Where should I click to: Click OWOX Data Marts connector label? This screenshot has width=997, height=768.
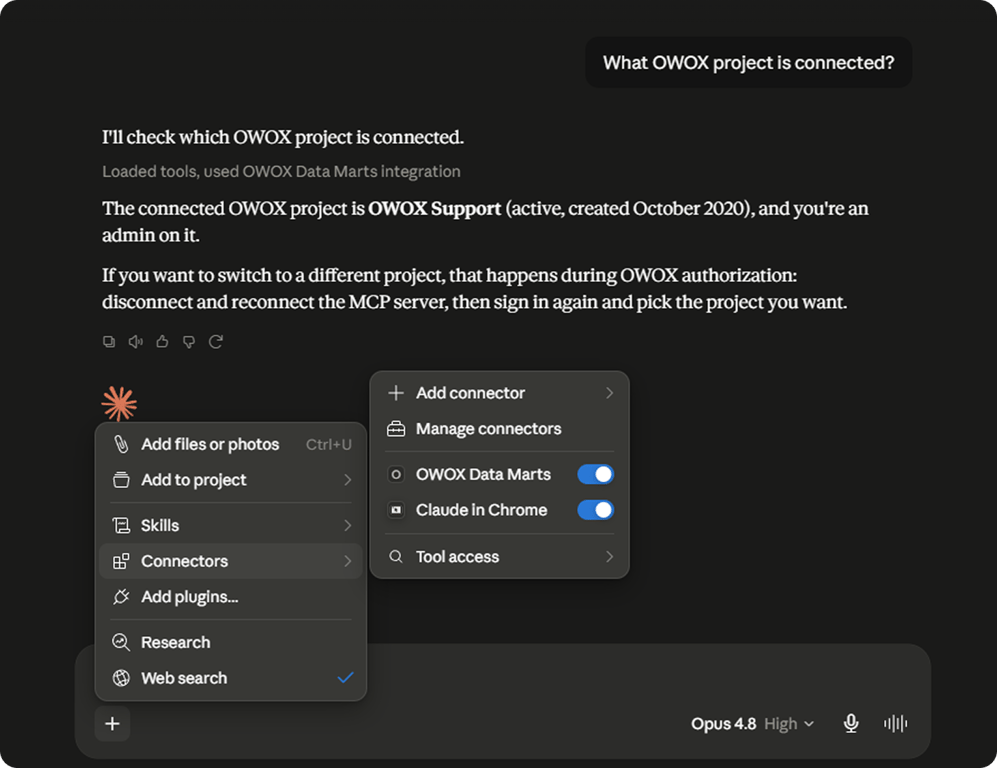(x=483, y=474)
